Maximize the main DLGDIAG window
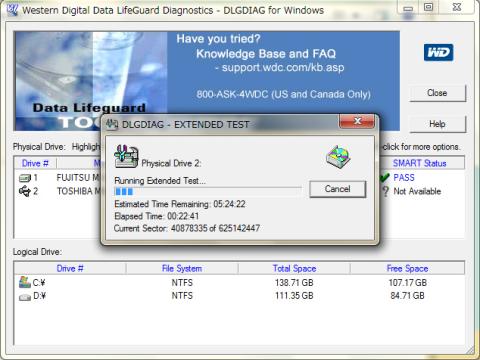Screen dimensions: 480x360 pos(428,7)
